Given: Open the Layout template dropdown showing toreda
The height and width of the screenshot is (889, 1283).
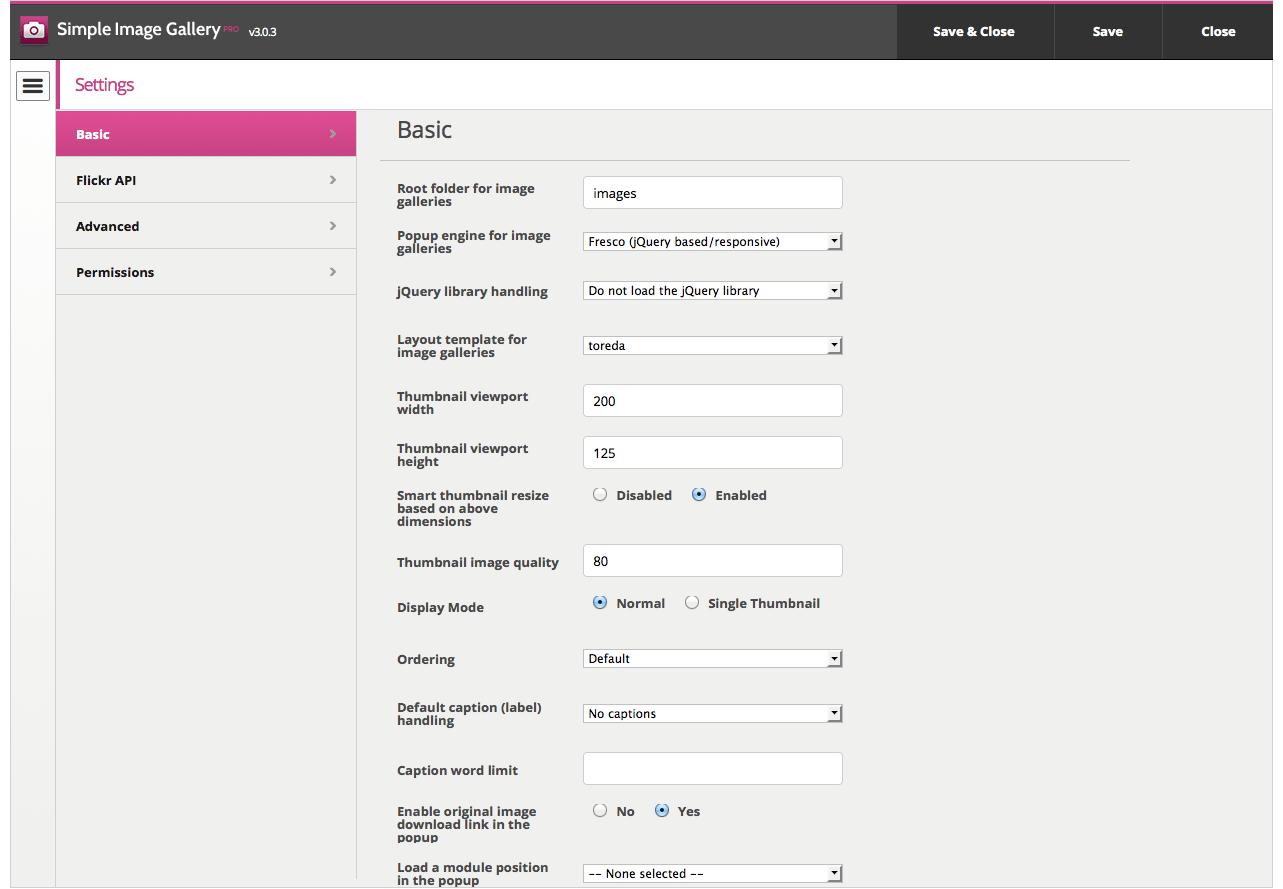Looking at the screenshot, I should pyautogui.click(x=713, y=346).
